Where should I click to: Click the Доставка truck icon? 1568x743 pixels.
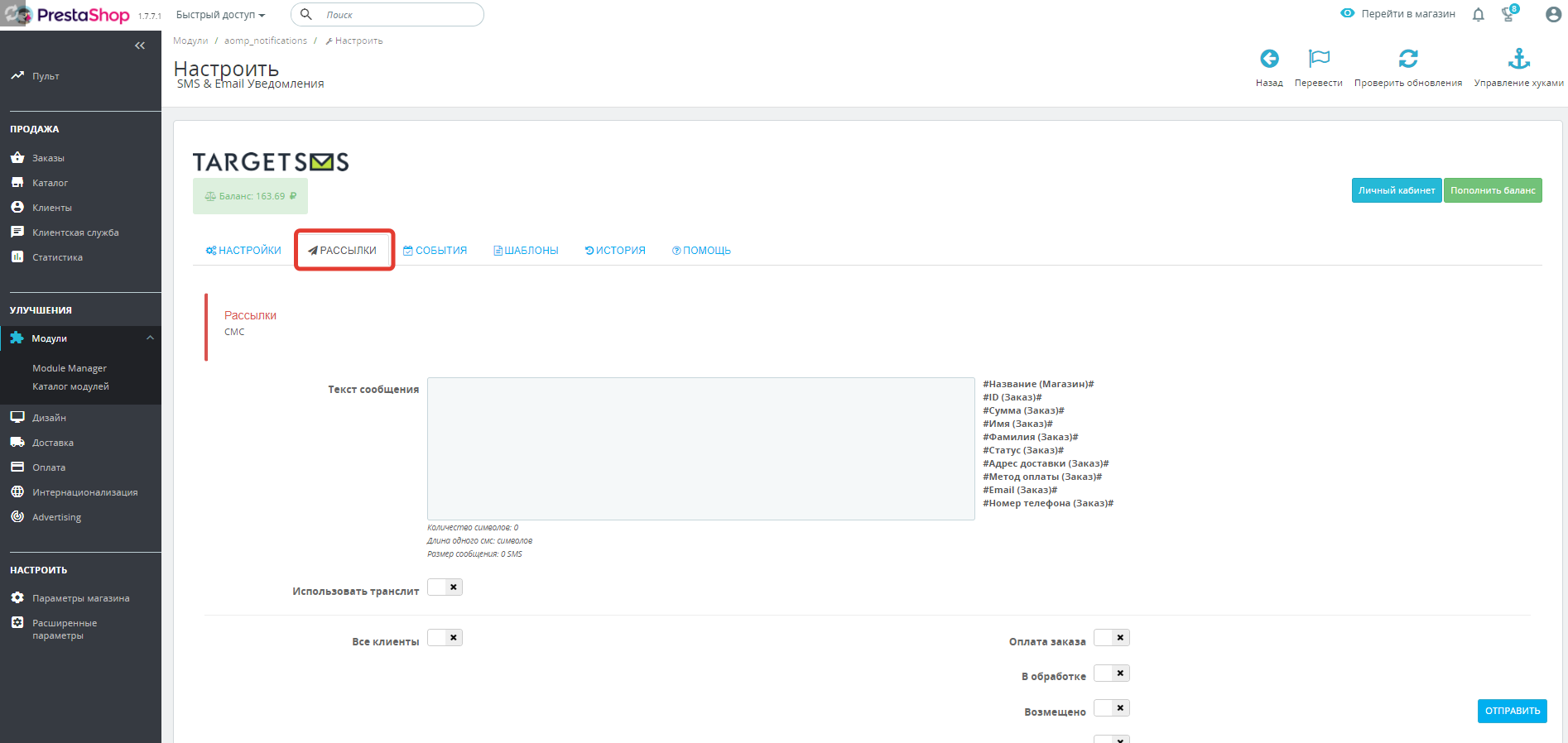(17, 442)
